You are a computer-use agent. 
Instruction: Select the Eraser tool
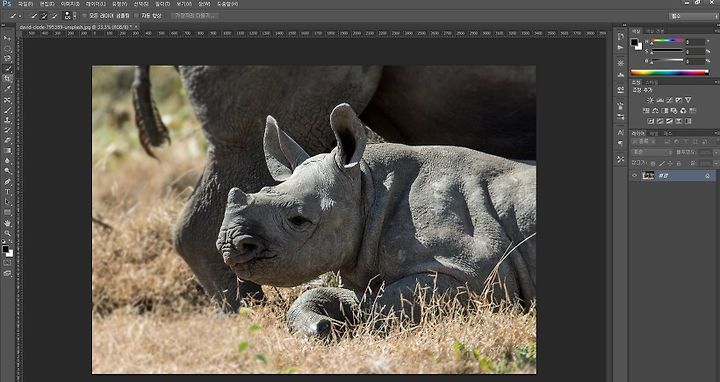[x=7, y=140]
